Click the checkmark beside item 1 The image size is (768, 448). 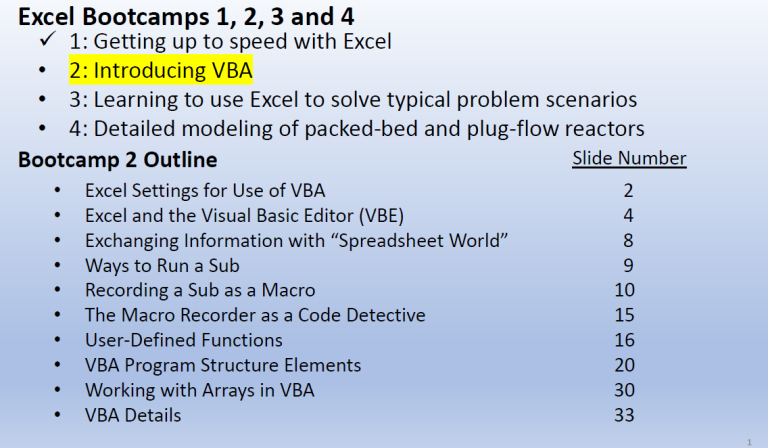(46, 40)
